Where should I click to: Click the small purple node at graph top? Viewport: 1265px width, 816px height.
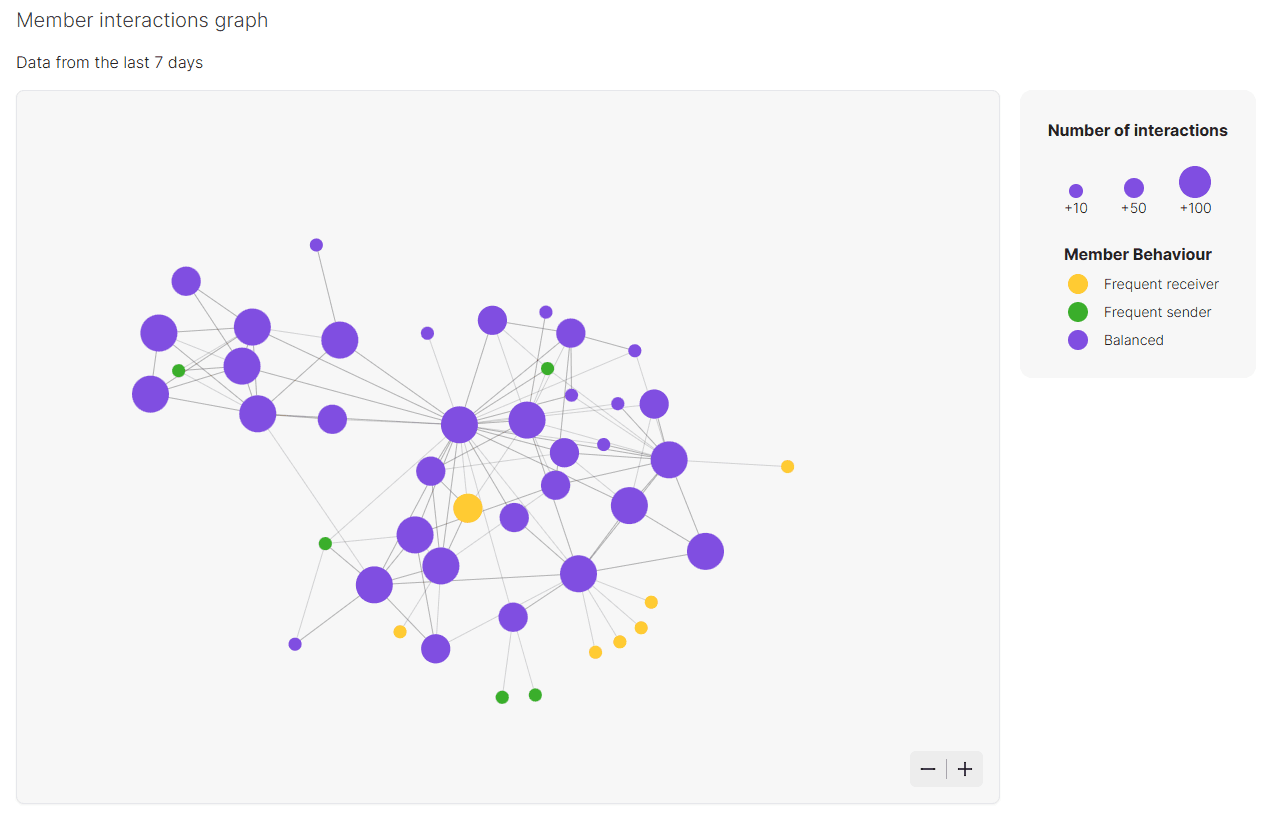(316, 245)
